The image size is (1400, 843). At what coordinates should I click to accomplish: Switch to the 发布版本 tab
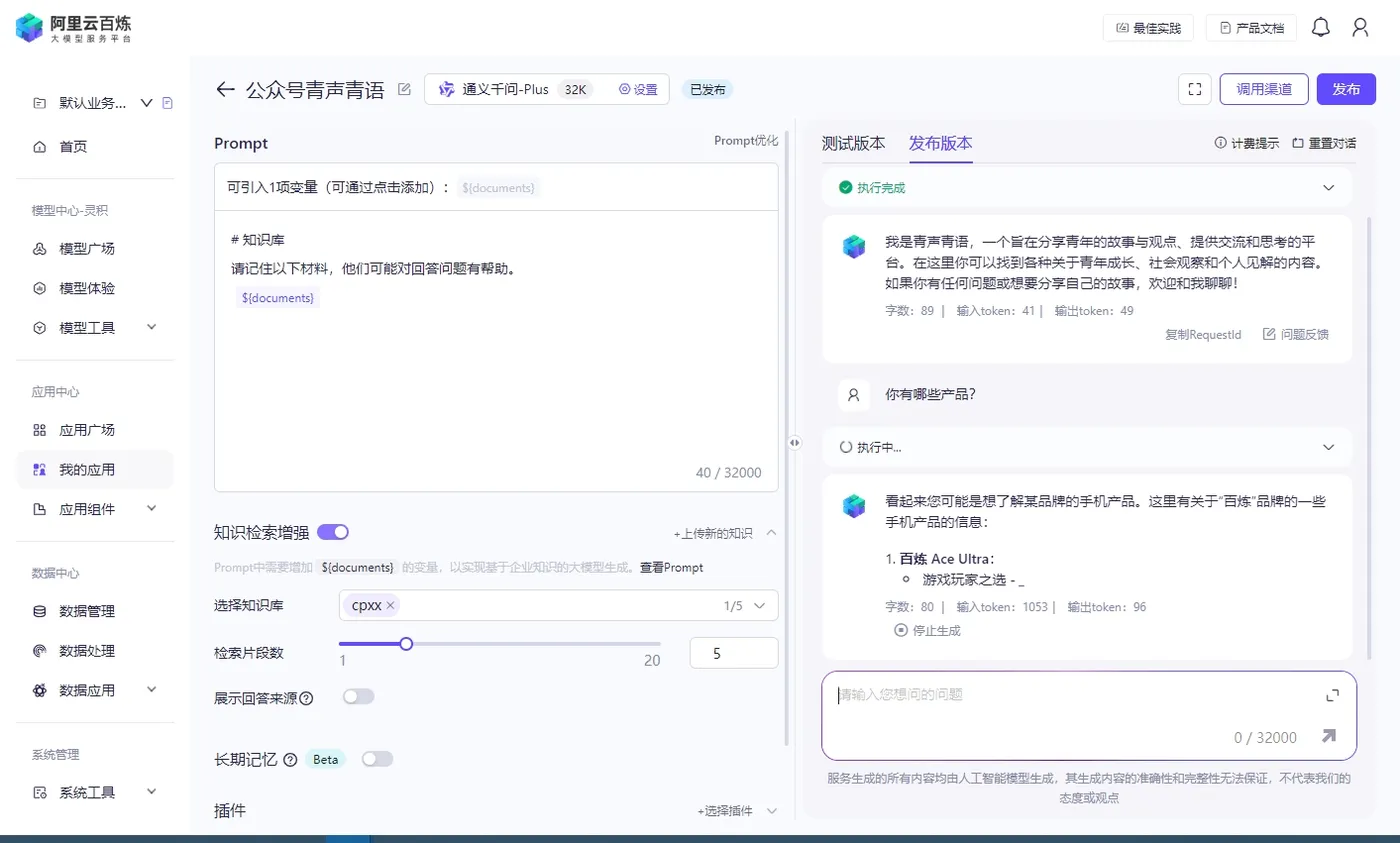tap(940, 143)
